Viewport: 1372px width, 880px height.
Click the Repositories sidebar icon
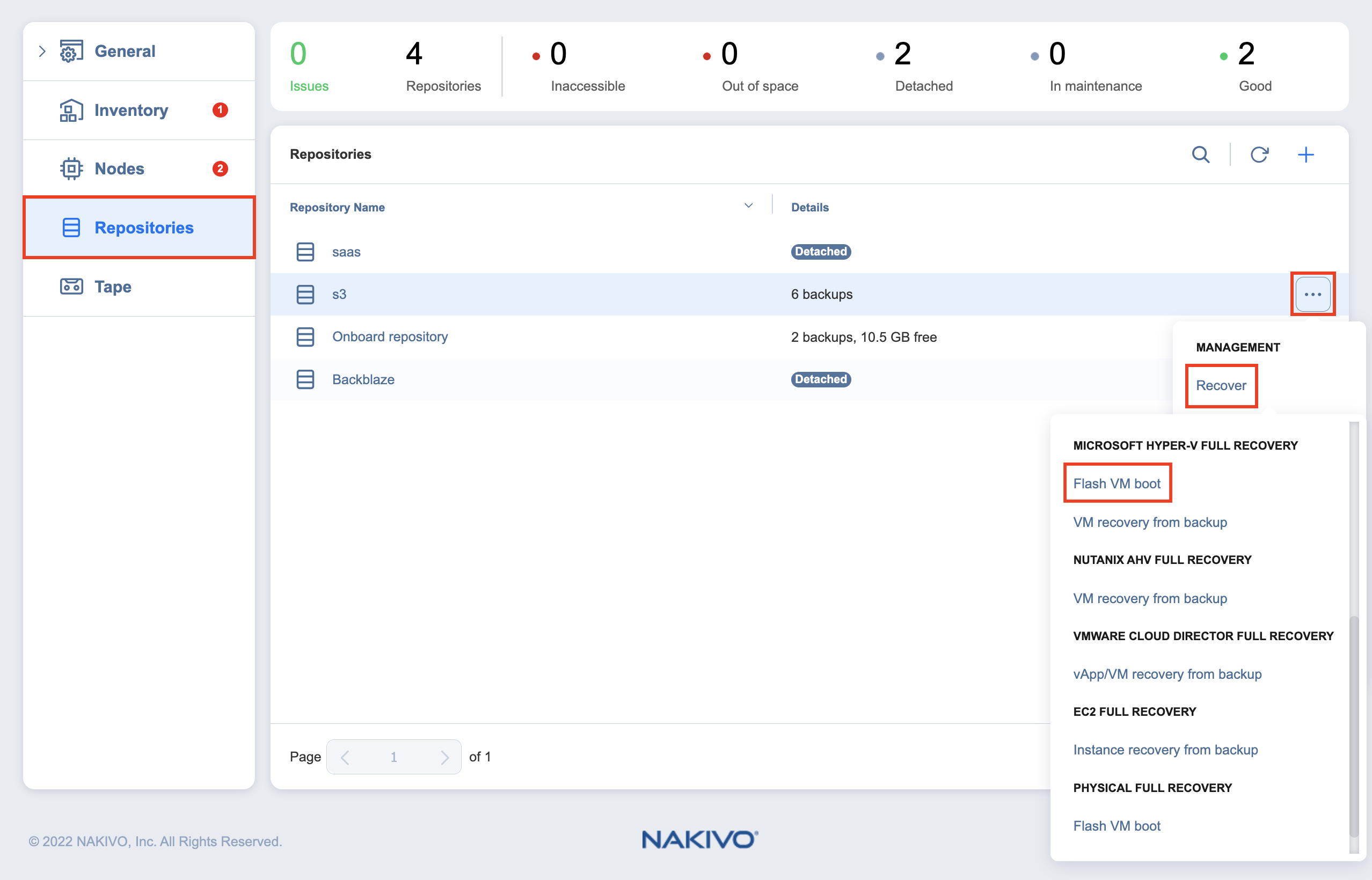click(71, 228)
